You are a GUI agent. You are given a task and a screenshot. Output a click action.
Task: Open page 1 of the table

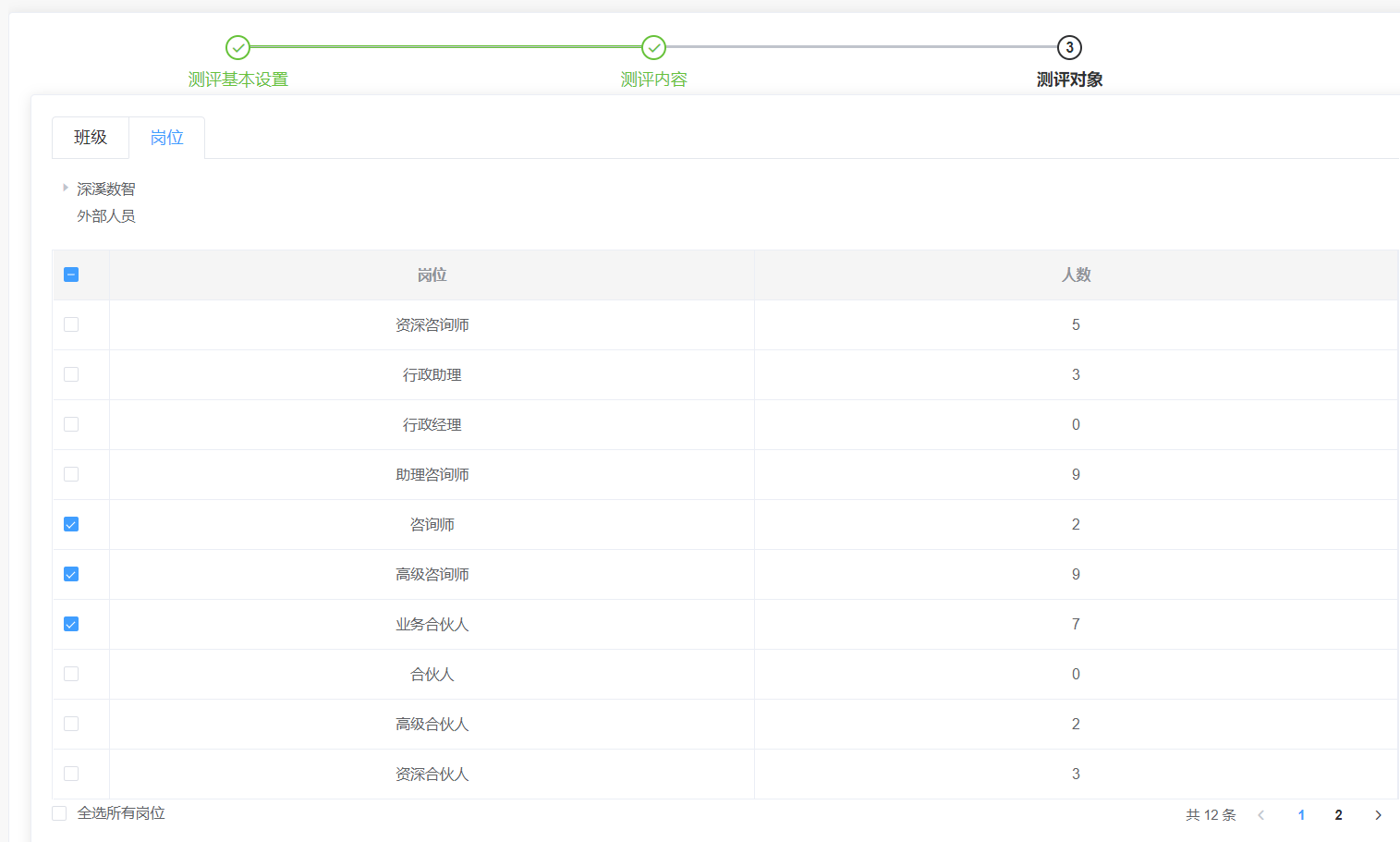click(1301, 815)
